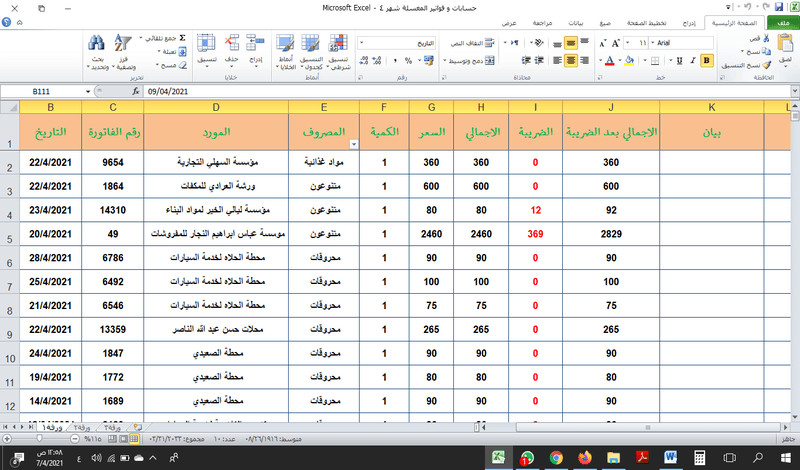Select the Page Layout view button
800x470 pixels.
coord(123,438)
